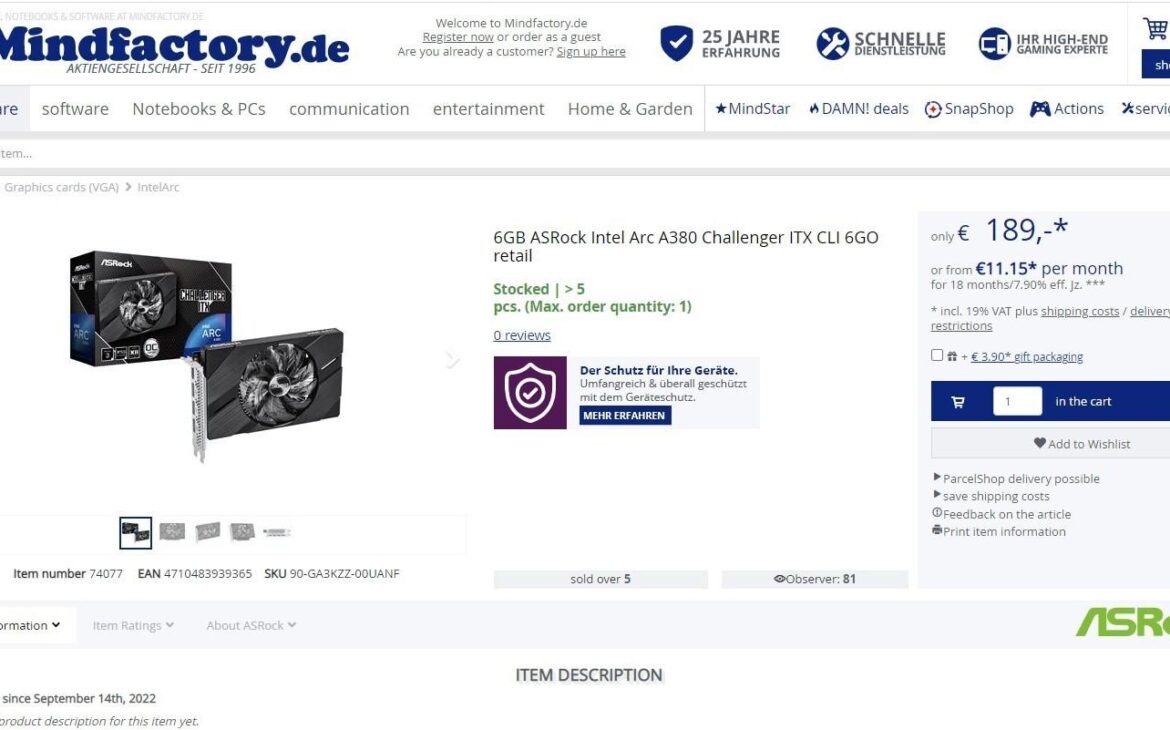
Task: Click the purple device protection shield icon
Action: pyautogui.click(x=530, y=393)
